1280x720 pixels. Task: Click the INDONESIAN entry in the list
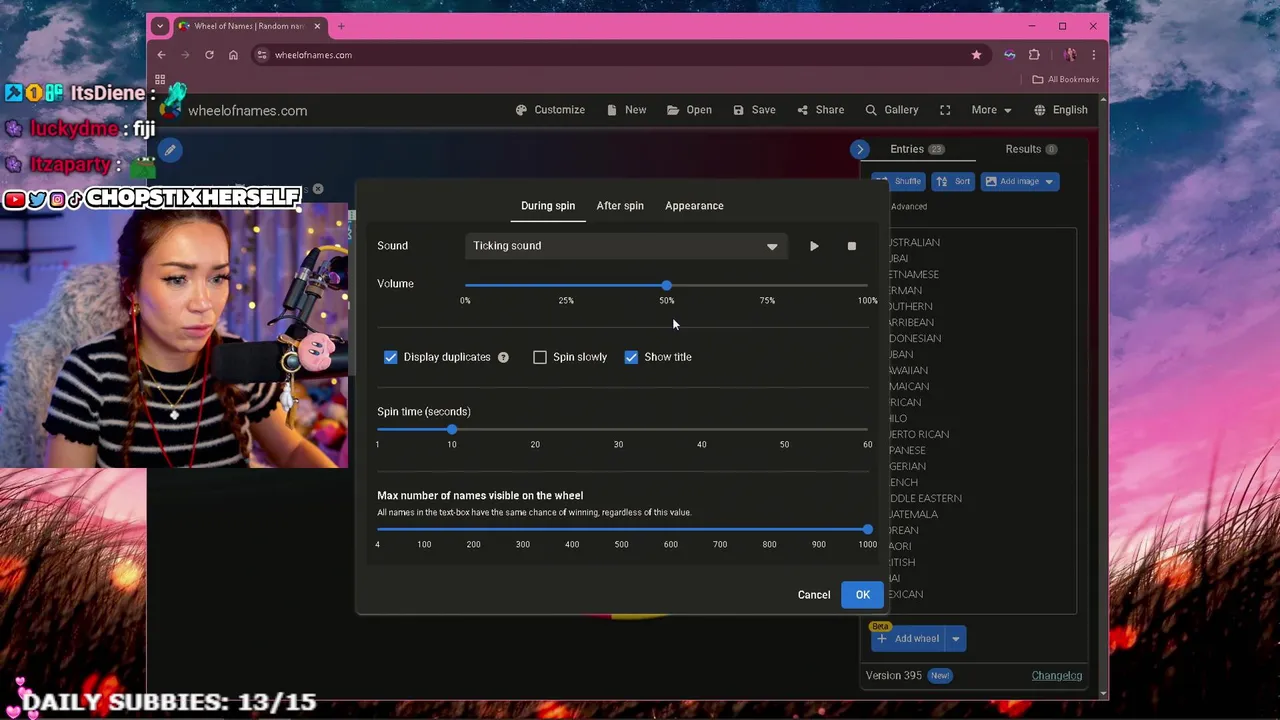tap(914, 339)
